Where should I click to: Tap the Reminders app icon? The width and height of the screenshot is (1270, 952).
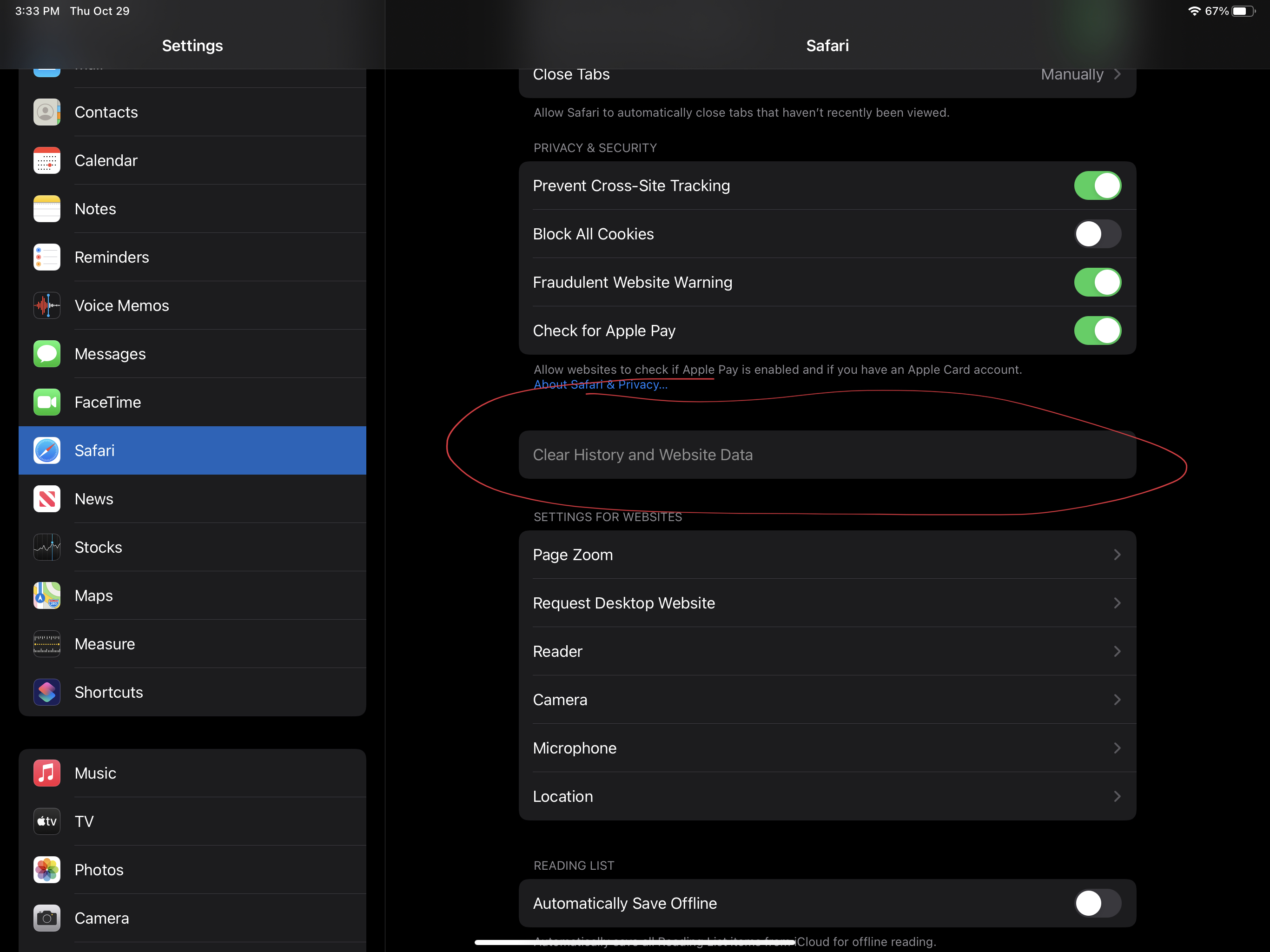pos(46,257)
